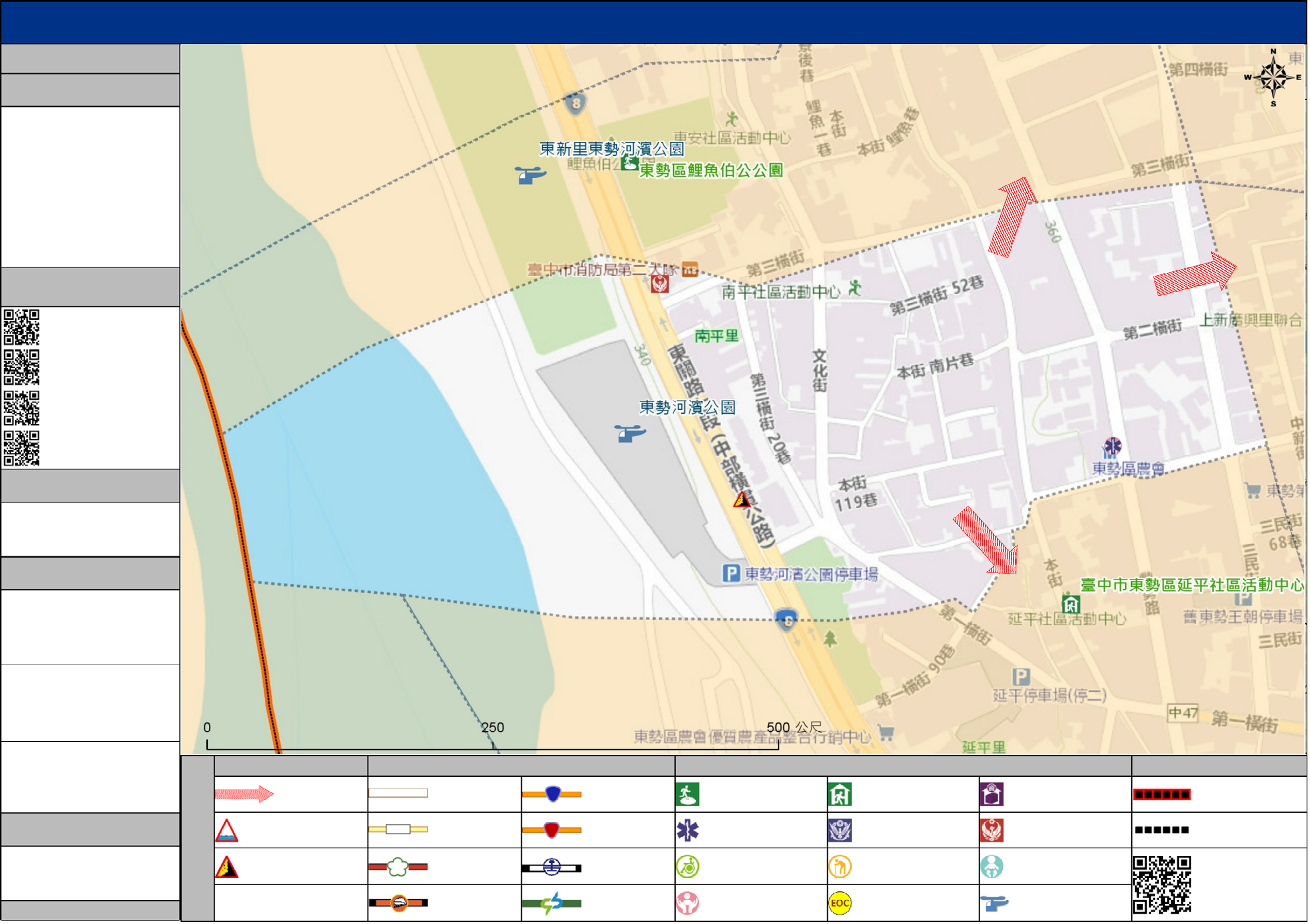Click the large QR code in the legend

tap(1162, 885)
